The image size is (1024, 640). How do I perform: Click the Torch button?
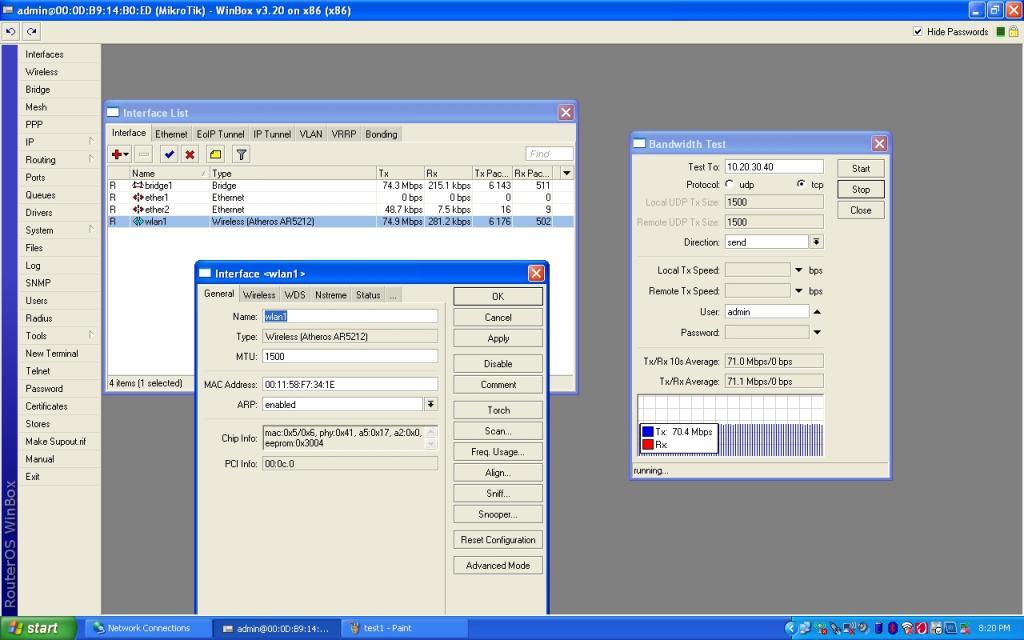pyautogui.click(x=498, y=410)
